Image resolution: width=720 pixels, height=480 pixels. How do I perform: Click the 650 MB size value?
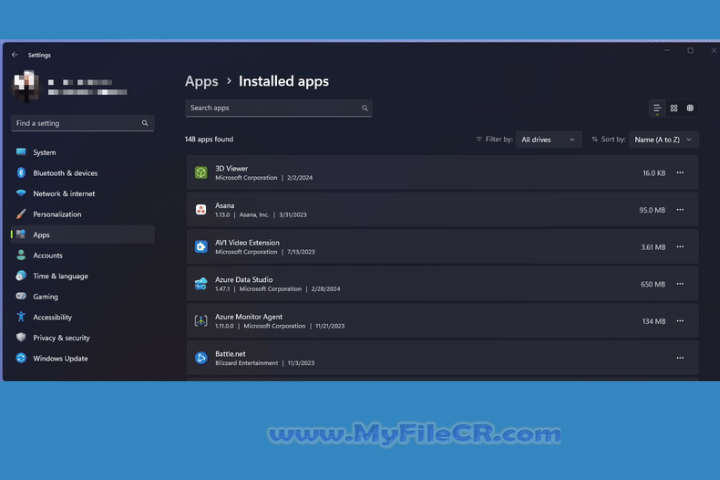653,284
